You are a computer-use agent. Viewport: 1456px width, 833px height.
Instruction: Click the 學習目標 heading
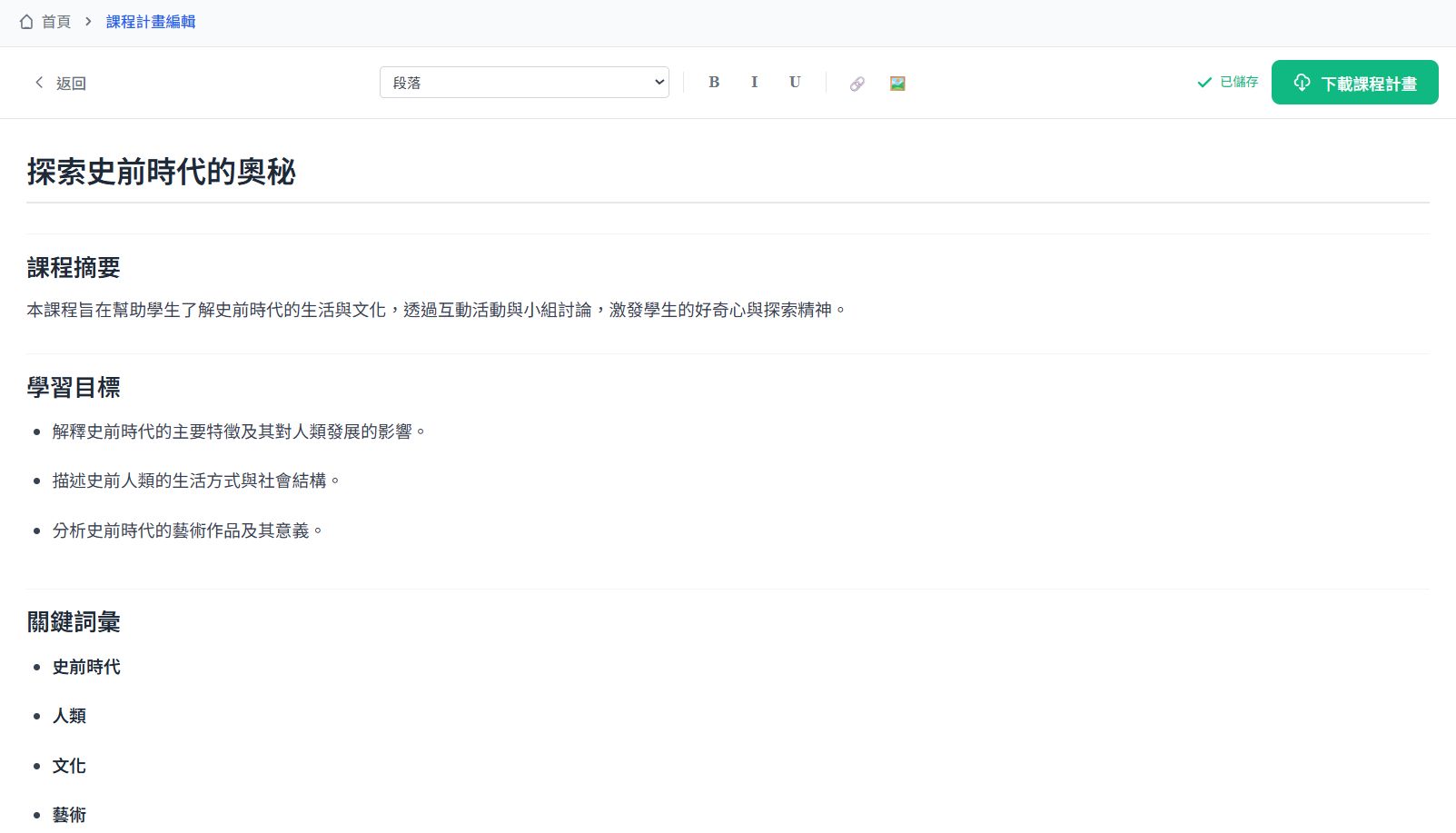pyautogui.click(x=74, y=388)
